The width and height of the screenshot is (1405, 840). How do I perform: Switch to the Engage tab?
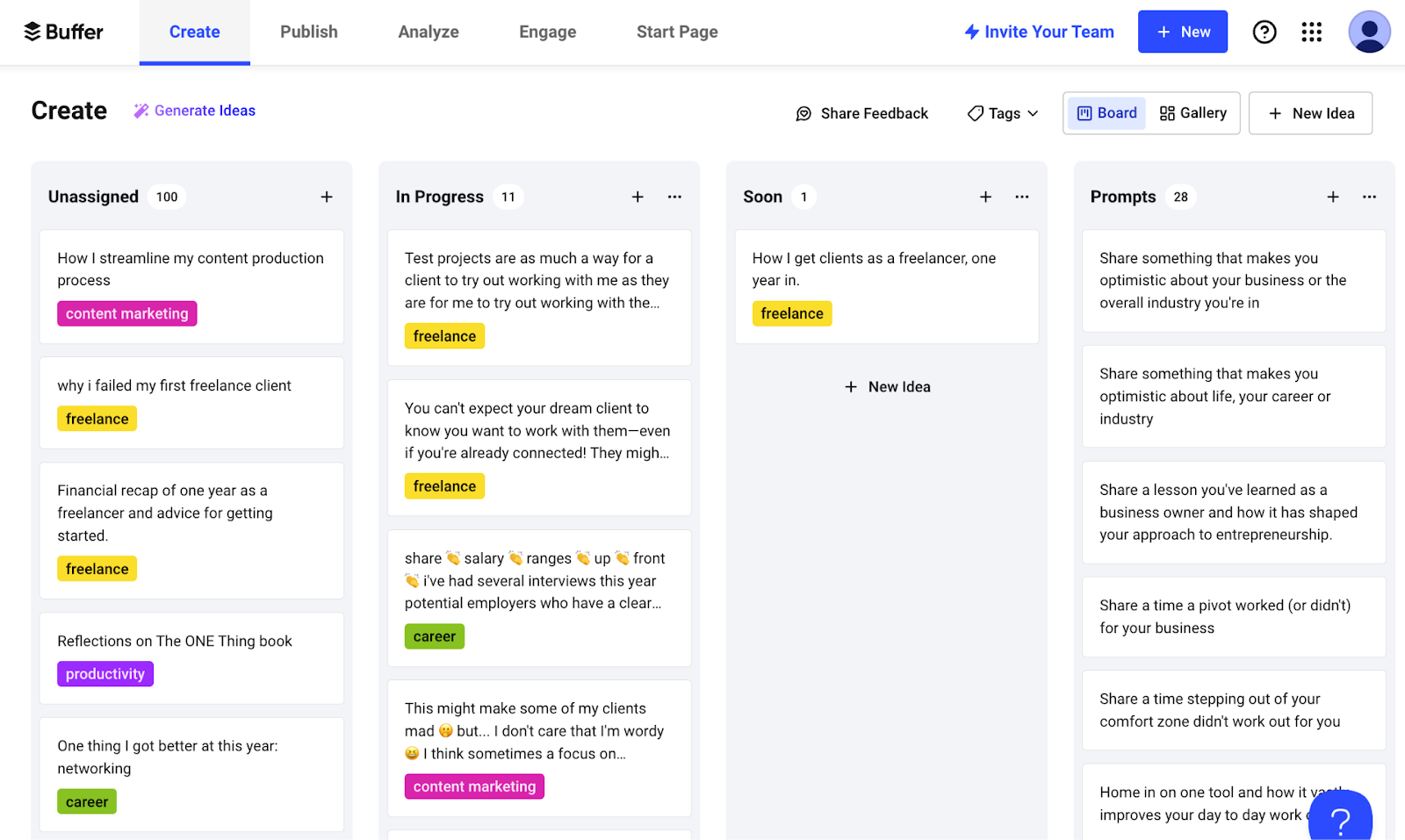pos(548,32)
